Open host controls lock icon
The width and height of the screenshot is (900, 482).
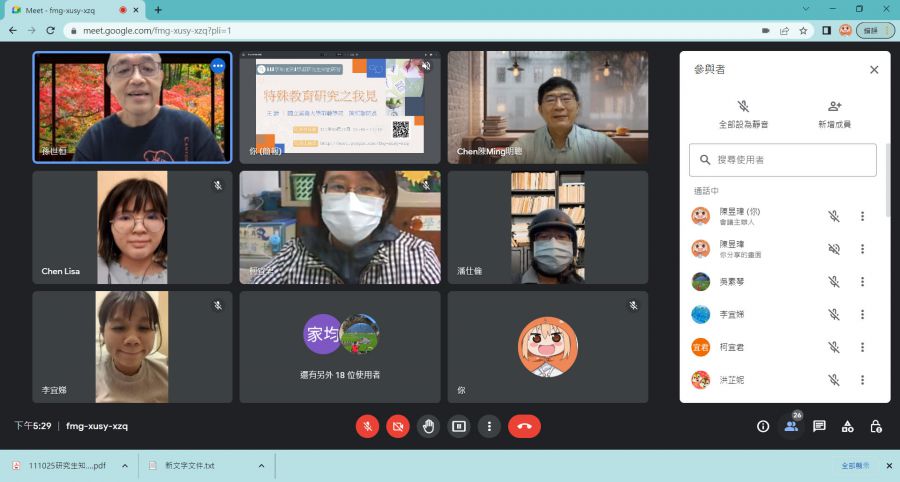point(875,426)
